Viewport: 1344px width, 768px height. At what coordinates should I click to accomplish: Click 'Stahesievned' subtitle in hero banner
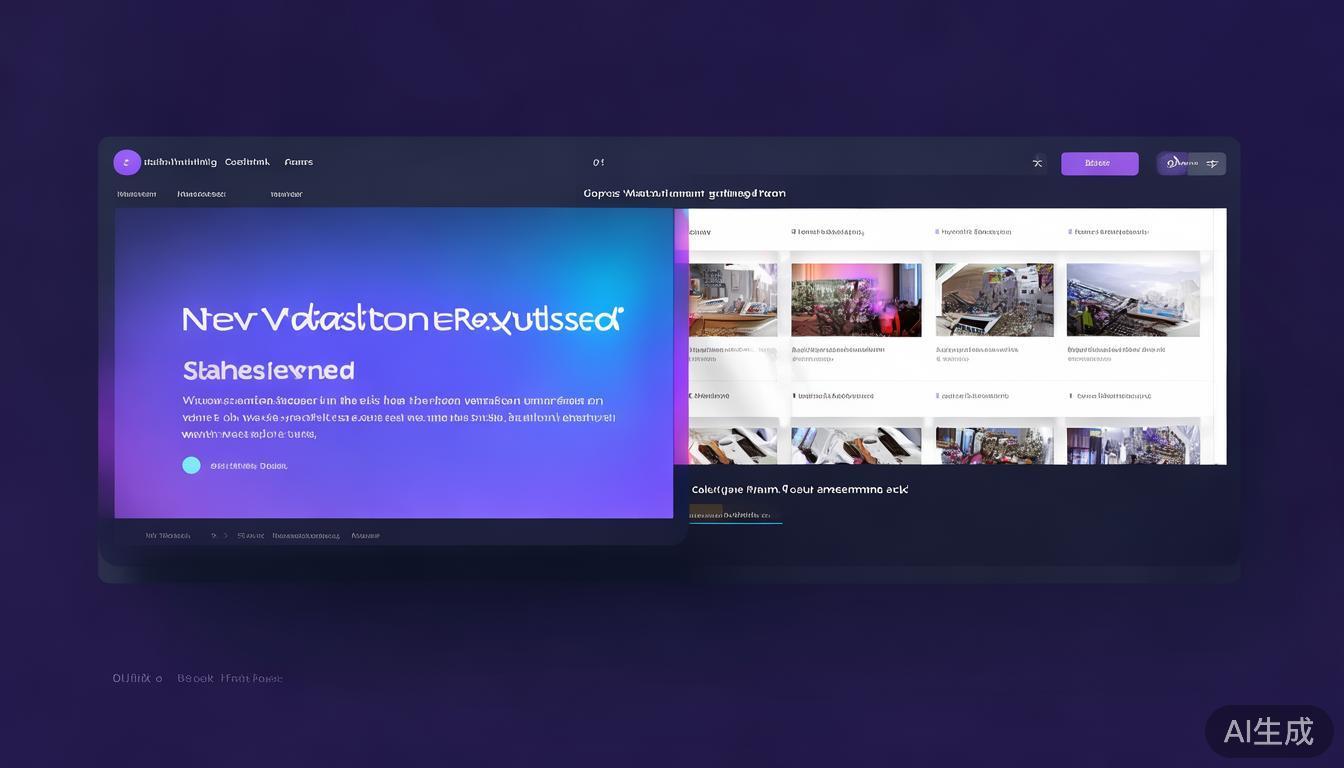(268, 371)
